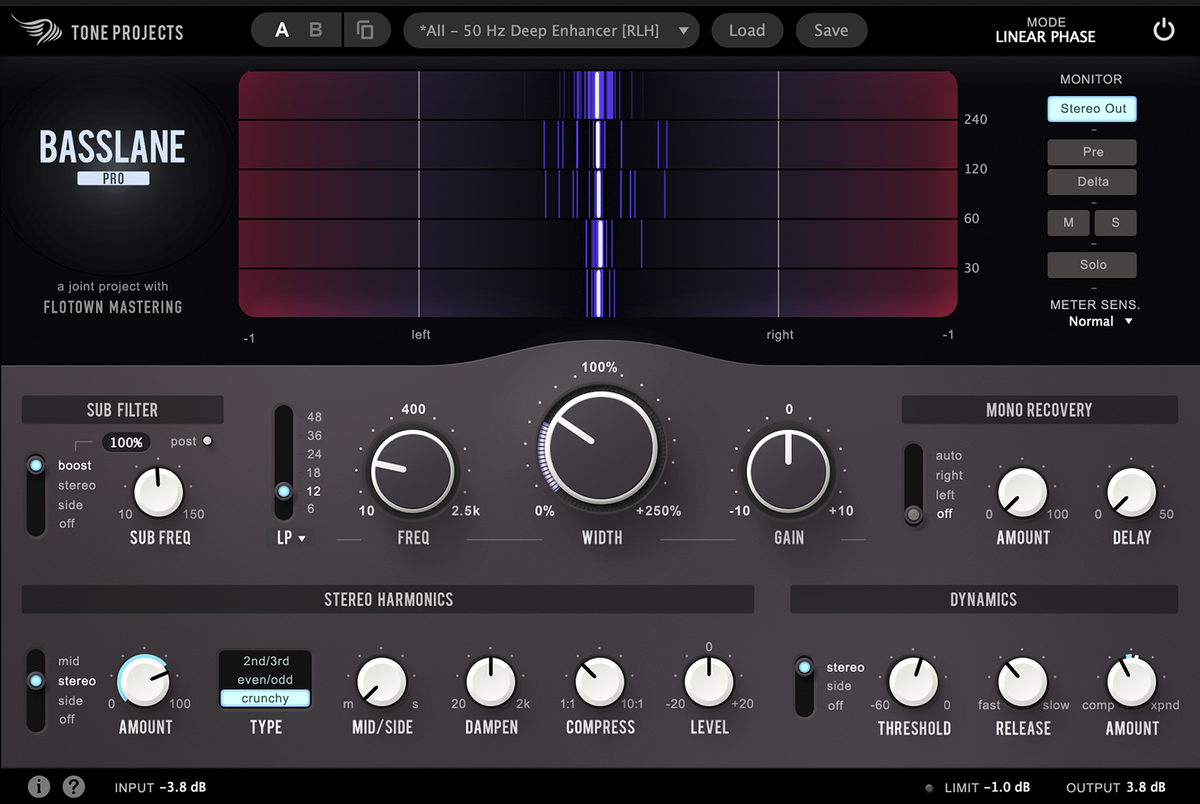Select the 6 dB filter slope
Image resolution: width=1200 pixels, height=804 pixels.
[x=311, y=509]
